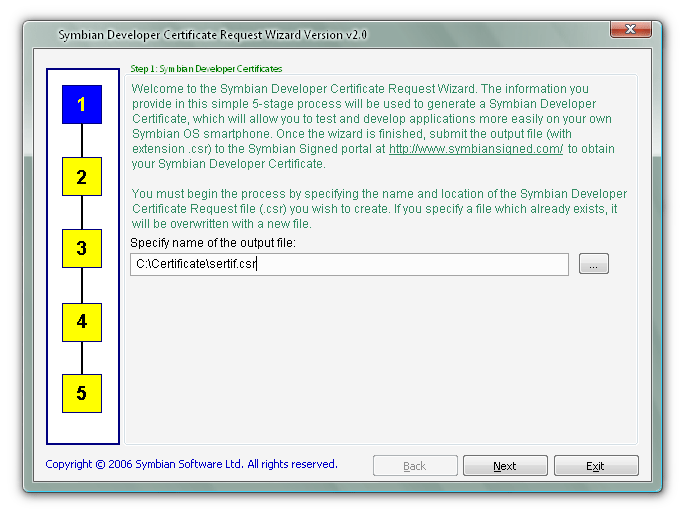Select step 5 box in wizard sidebar
Image resolution: width=682 pixels, height=510 pixels.
[x=82, y=393]
